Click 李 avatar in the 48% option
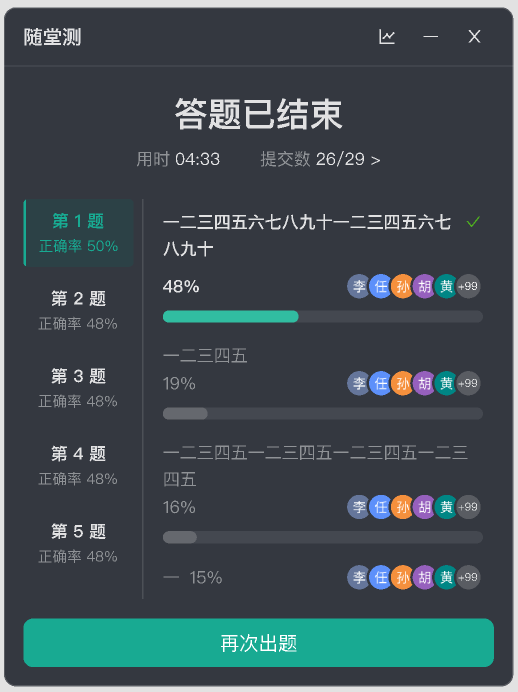 point(359,286)
